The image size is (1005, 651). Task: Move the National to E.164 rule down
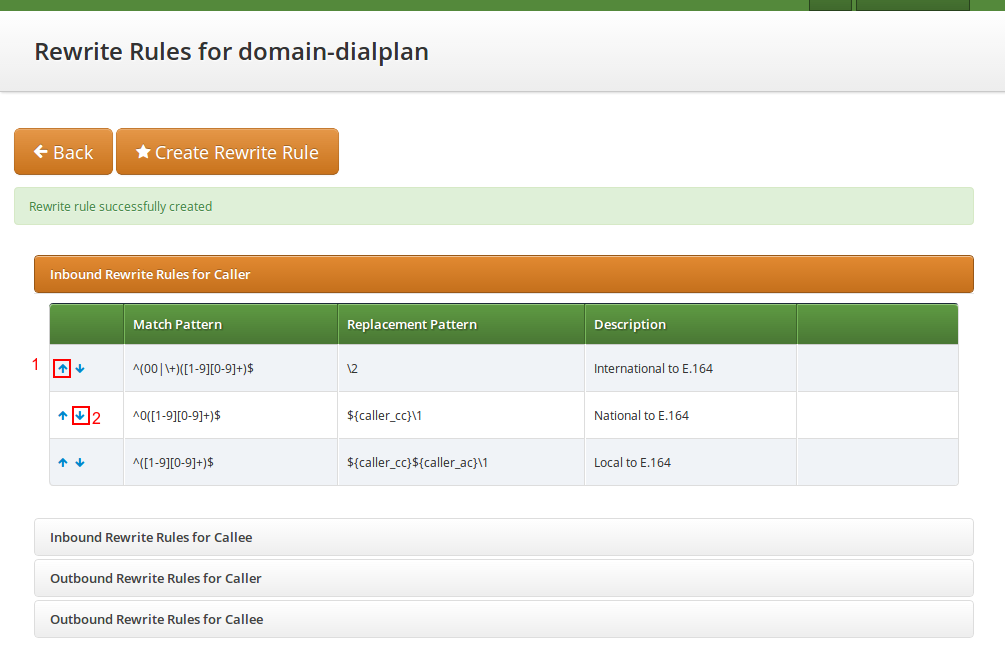[80, 416]
